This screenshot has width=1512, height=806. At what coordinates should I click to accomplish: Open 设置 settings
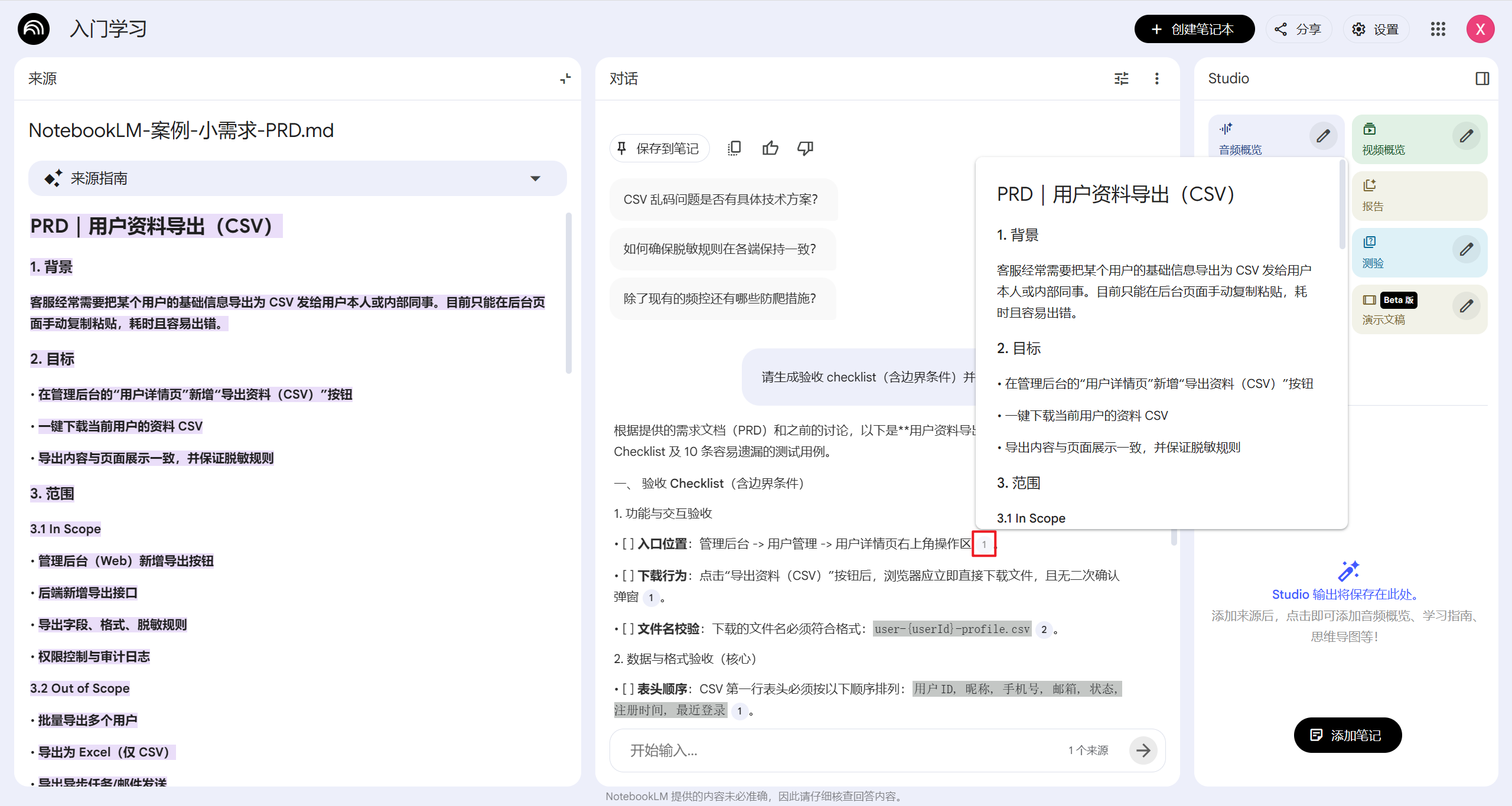[x=1376, y=29]
